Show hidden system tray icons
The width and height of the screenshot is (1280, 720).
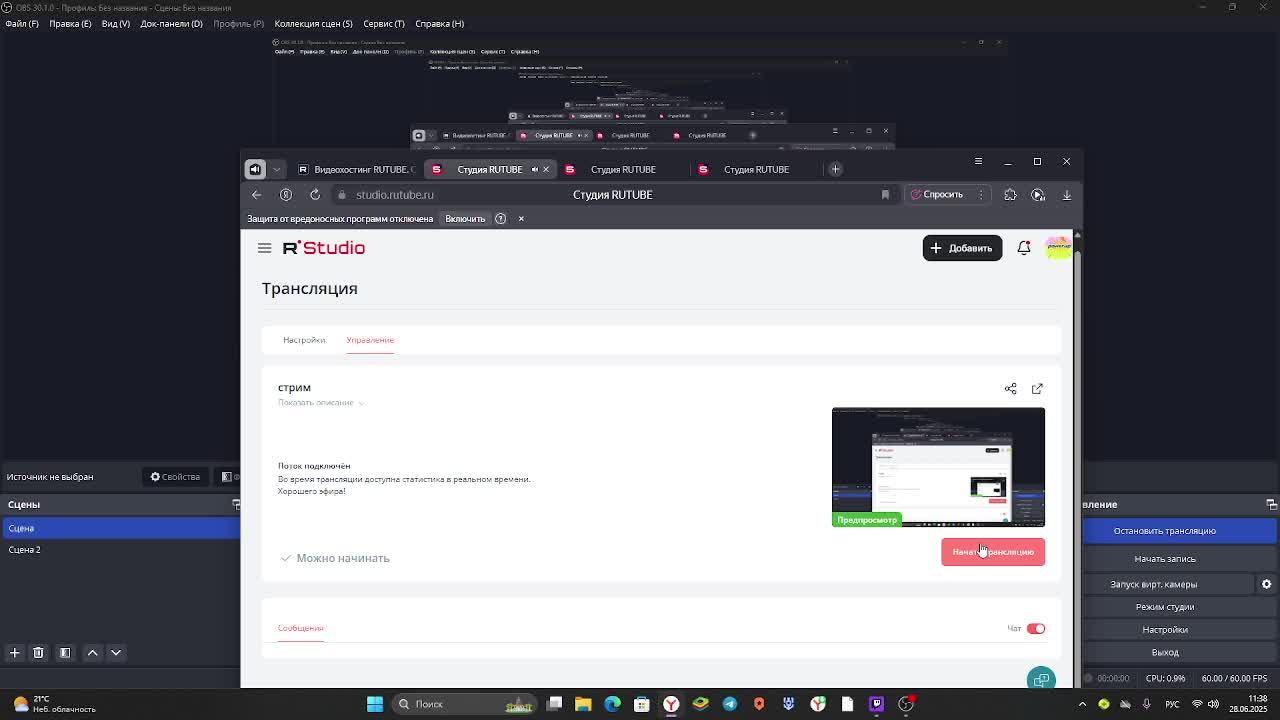click(1082, 704)
